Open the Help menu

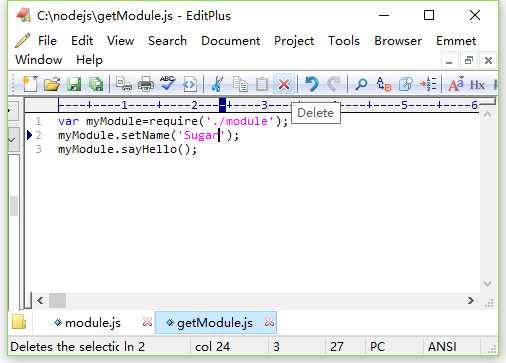[x=89, y=60]
